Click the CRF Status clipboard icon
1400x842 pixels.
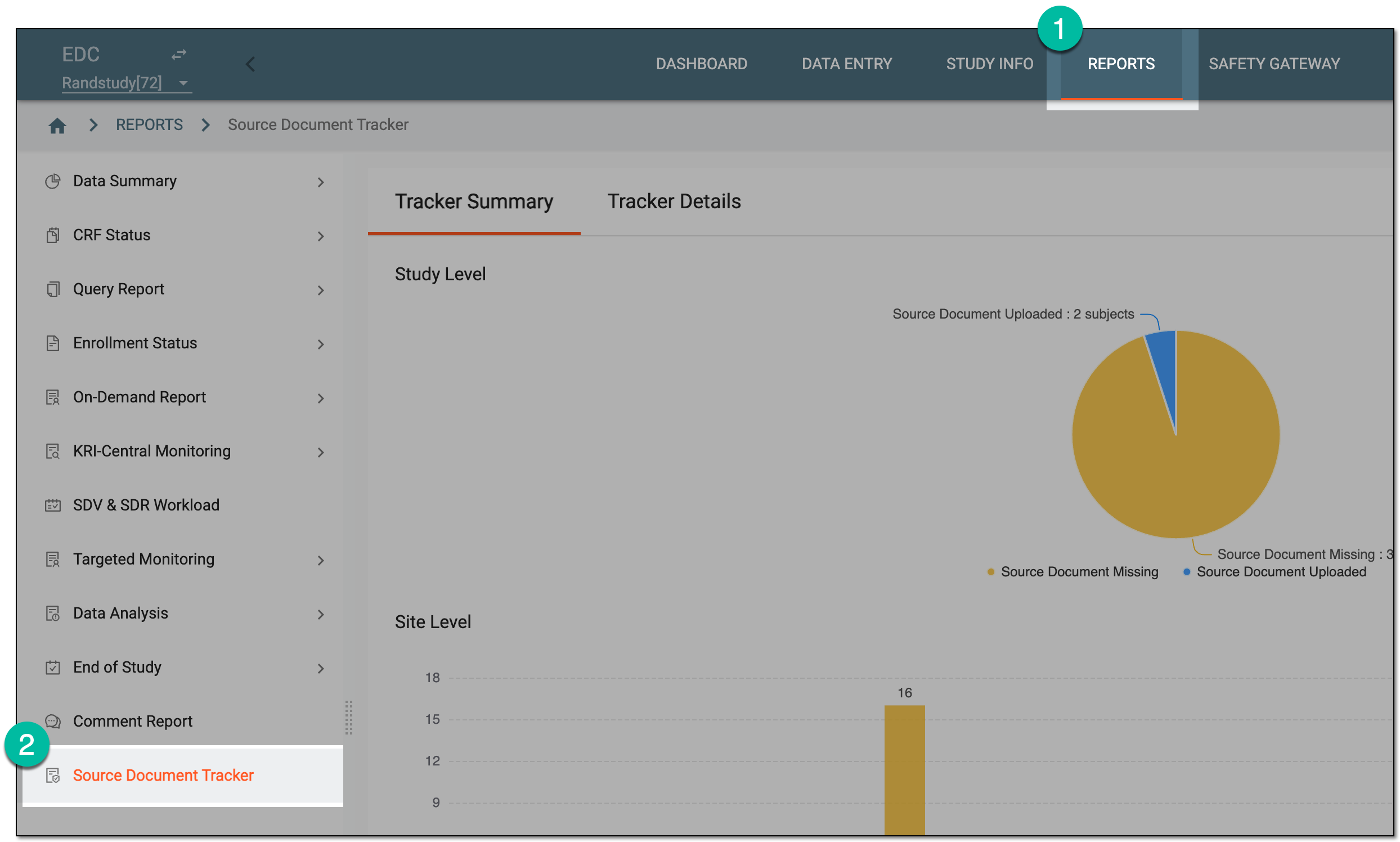[x=53, y=235]
